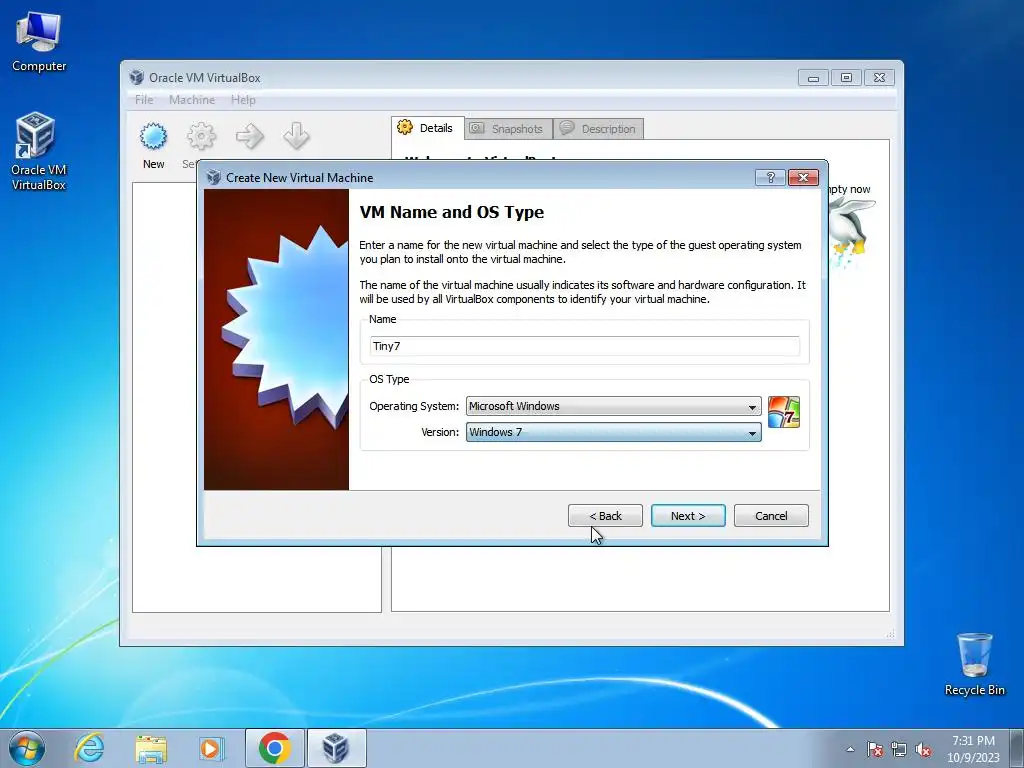Click the Windows 7 OS type logo

(784, 412)
